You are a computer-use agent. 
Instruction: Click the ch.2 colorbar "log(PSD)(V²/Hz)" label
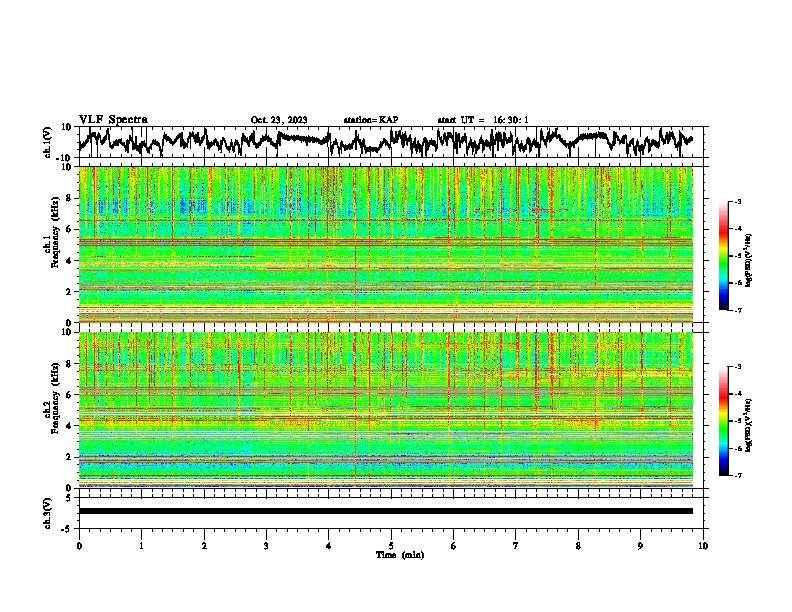[749, 425]
